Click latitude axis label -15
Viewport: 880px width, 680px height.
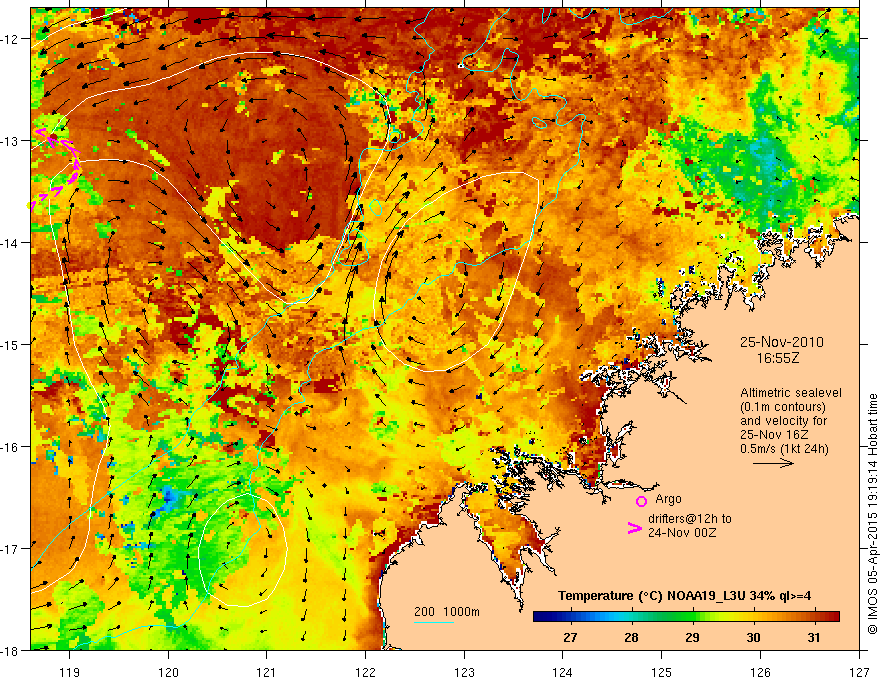point(11,344)
